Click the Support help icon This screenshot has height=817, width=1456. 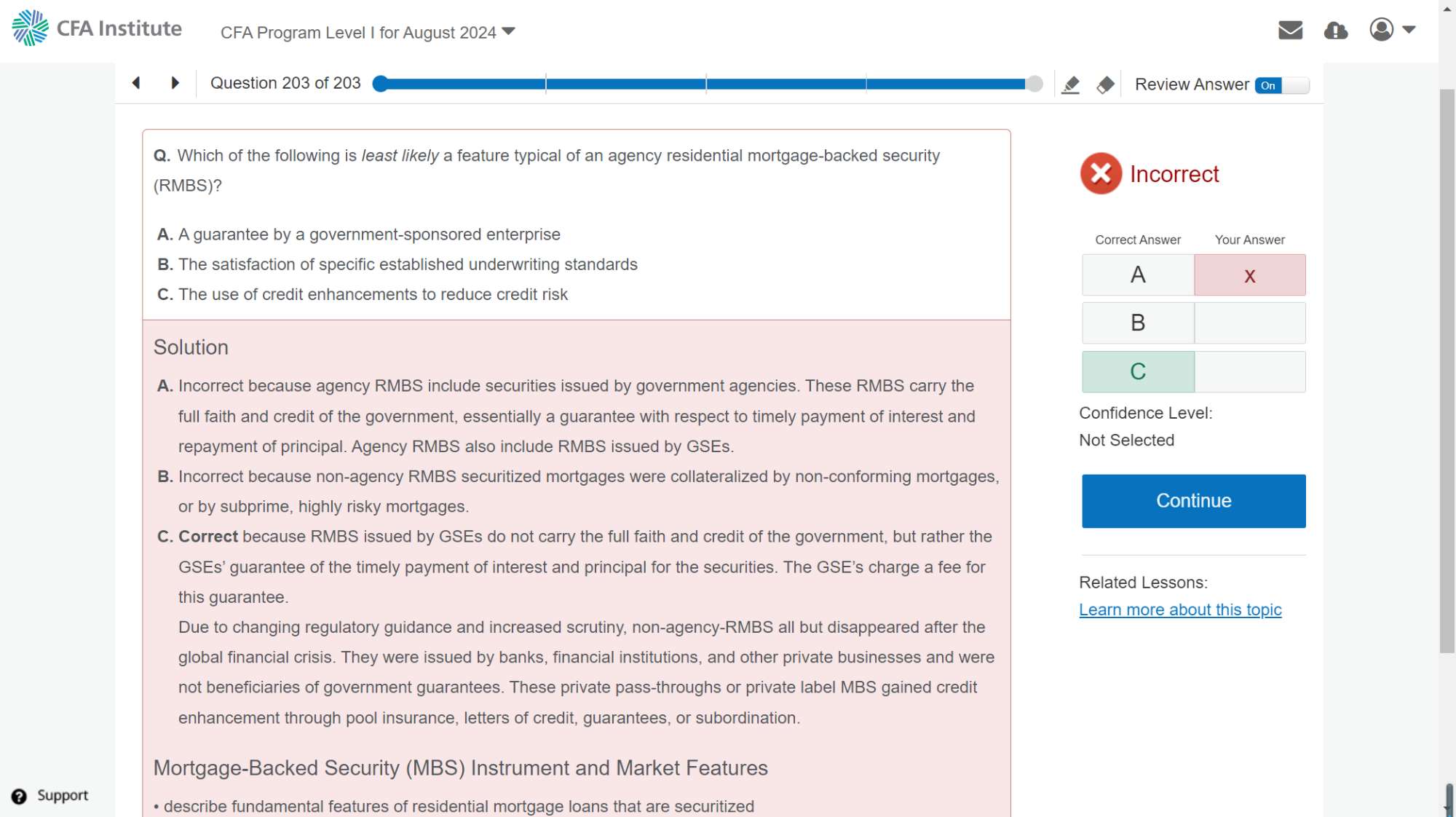coord(19,796)
